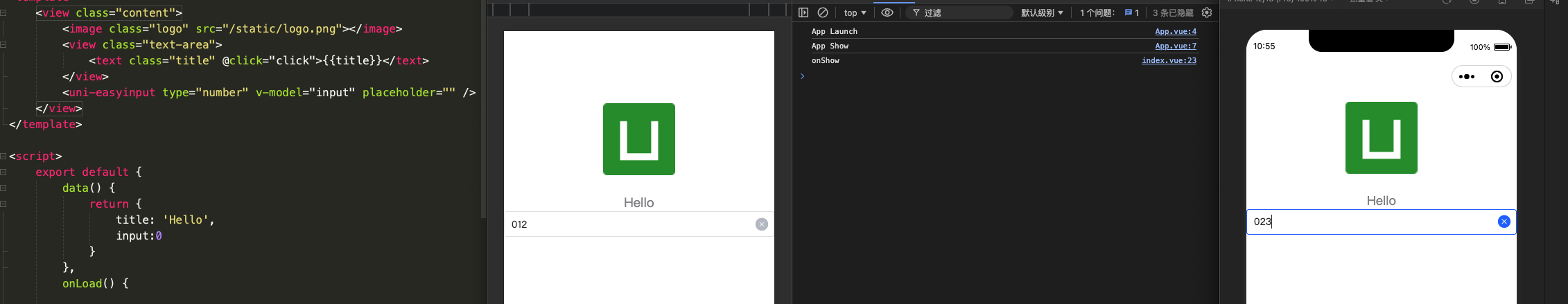Image resolution: width=1568 pixels, height=304 pixels.
Task: Click the 1 个问题 issues label
Action: pos(1098,12)
